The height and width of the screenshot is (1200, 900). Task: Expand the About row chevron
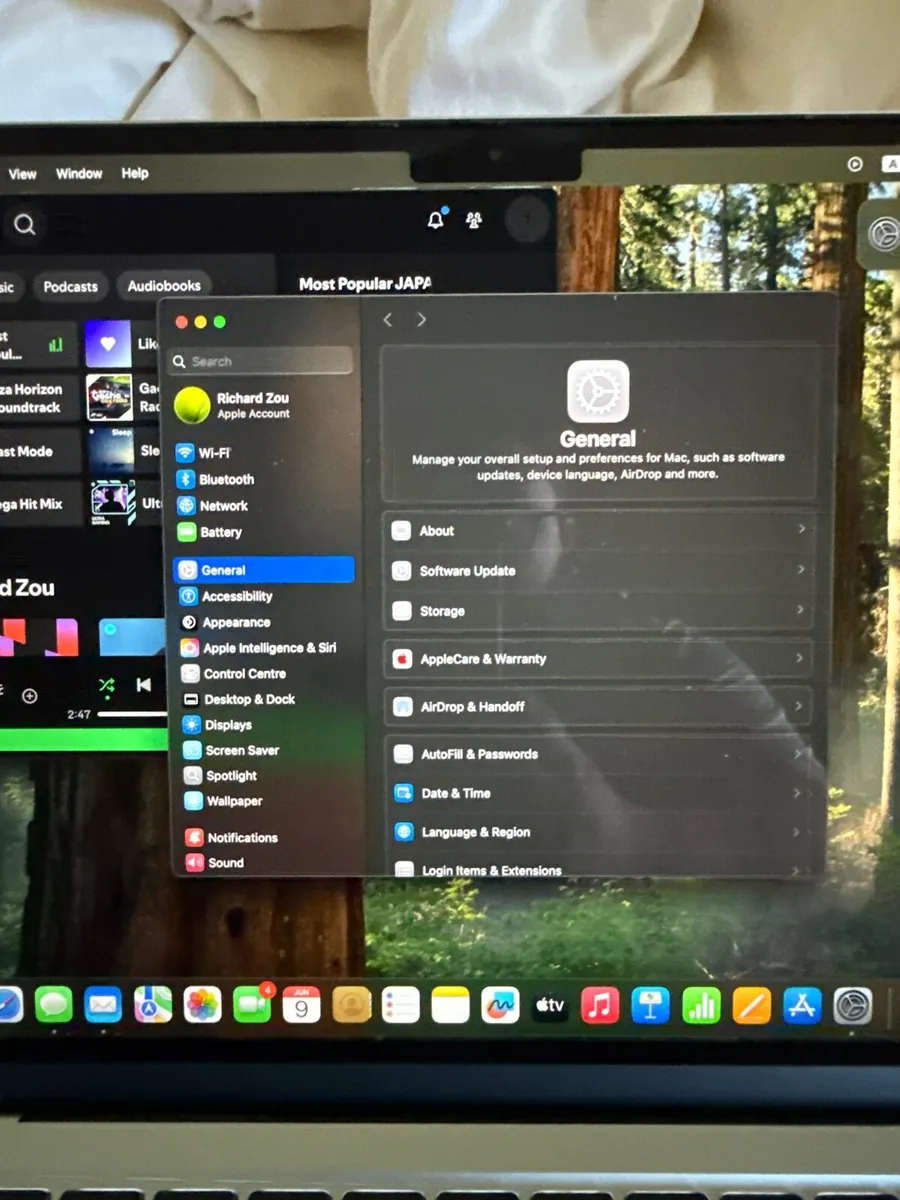tap(801, 529)
